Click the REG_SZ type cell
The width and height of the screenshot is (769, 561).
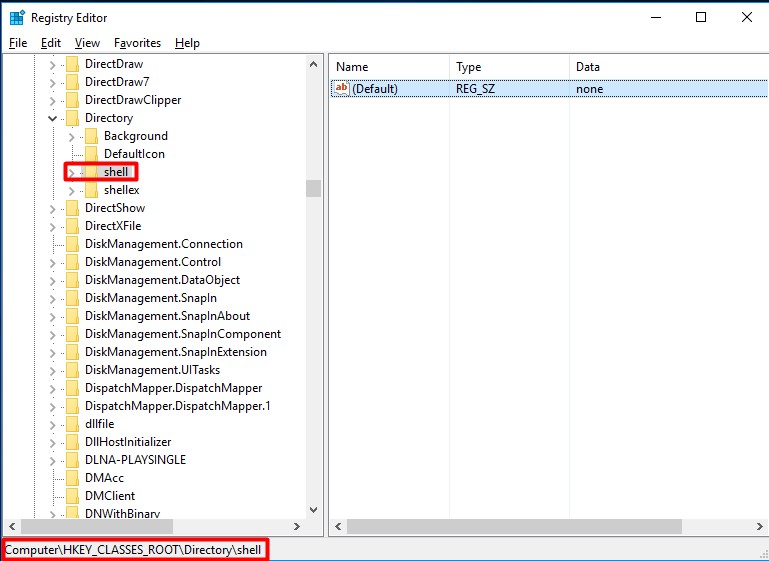pos(475,89)
